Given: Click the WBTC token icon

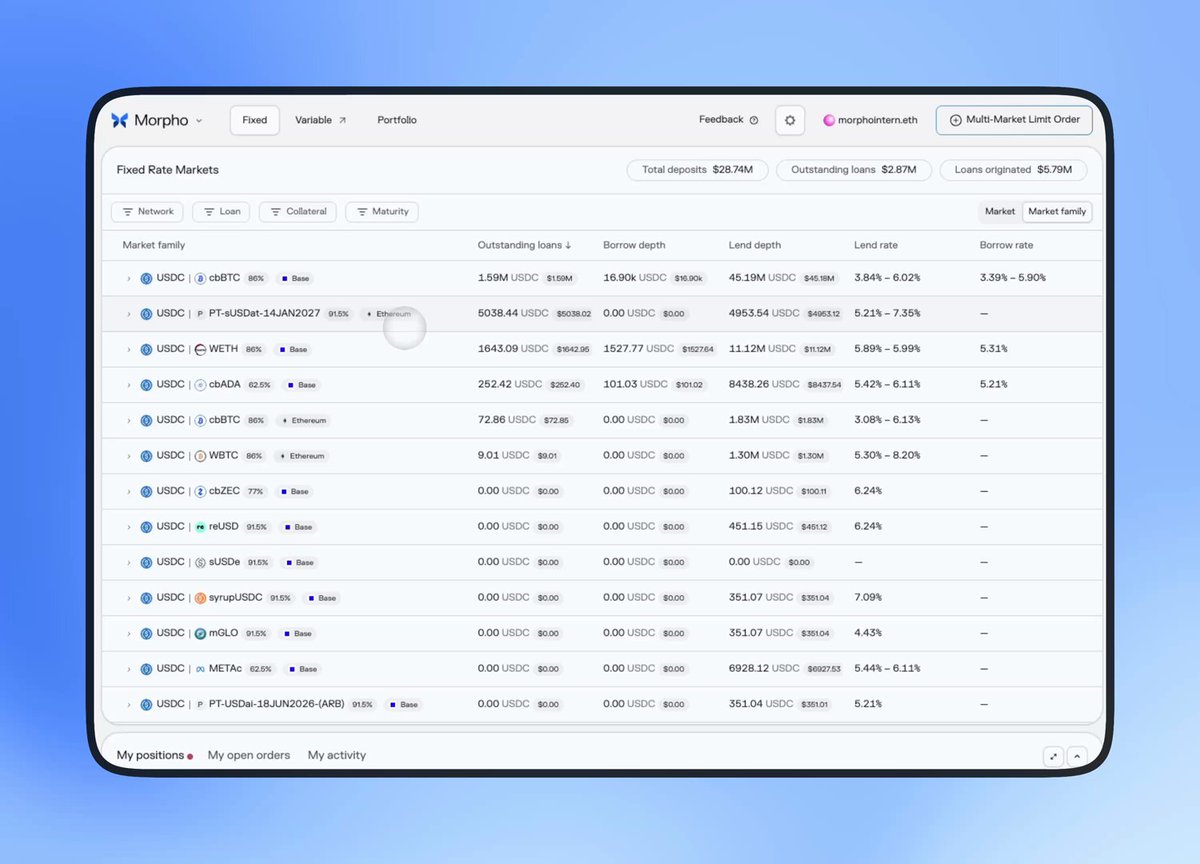Looking at the screenshot, I should (x=200, y=456).
